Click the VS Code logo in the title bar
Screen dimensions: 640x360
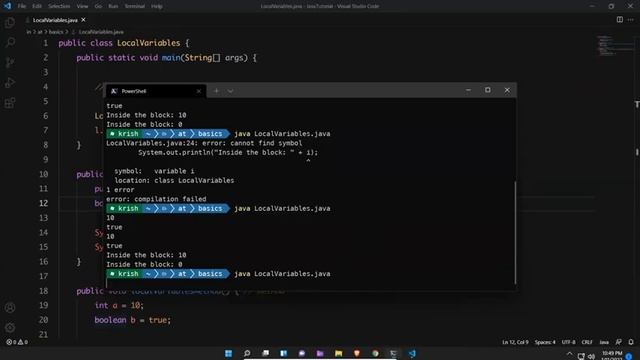[7, 6]
